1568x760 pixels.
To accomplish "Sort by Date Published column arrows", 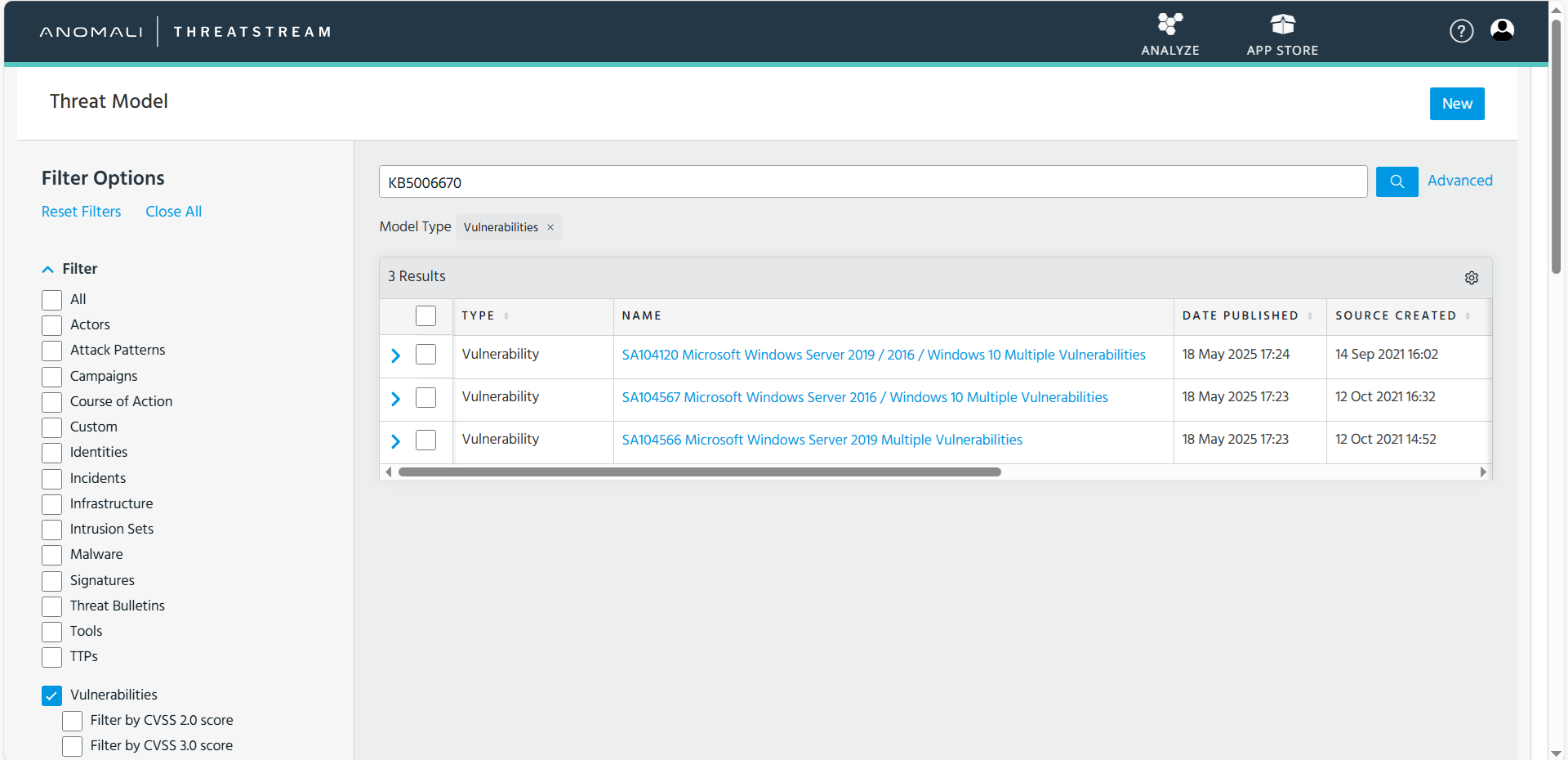I will [x=1310, y=316].
